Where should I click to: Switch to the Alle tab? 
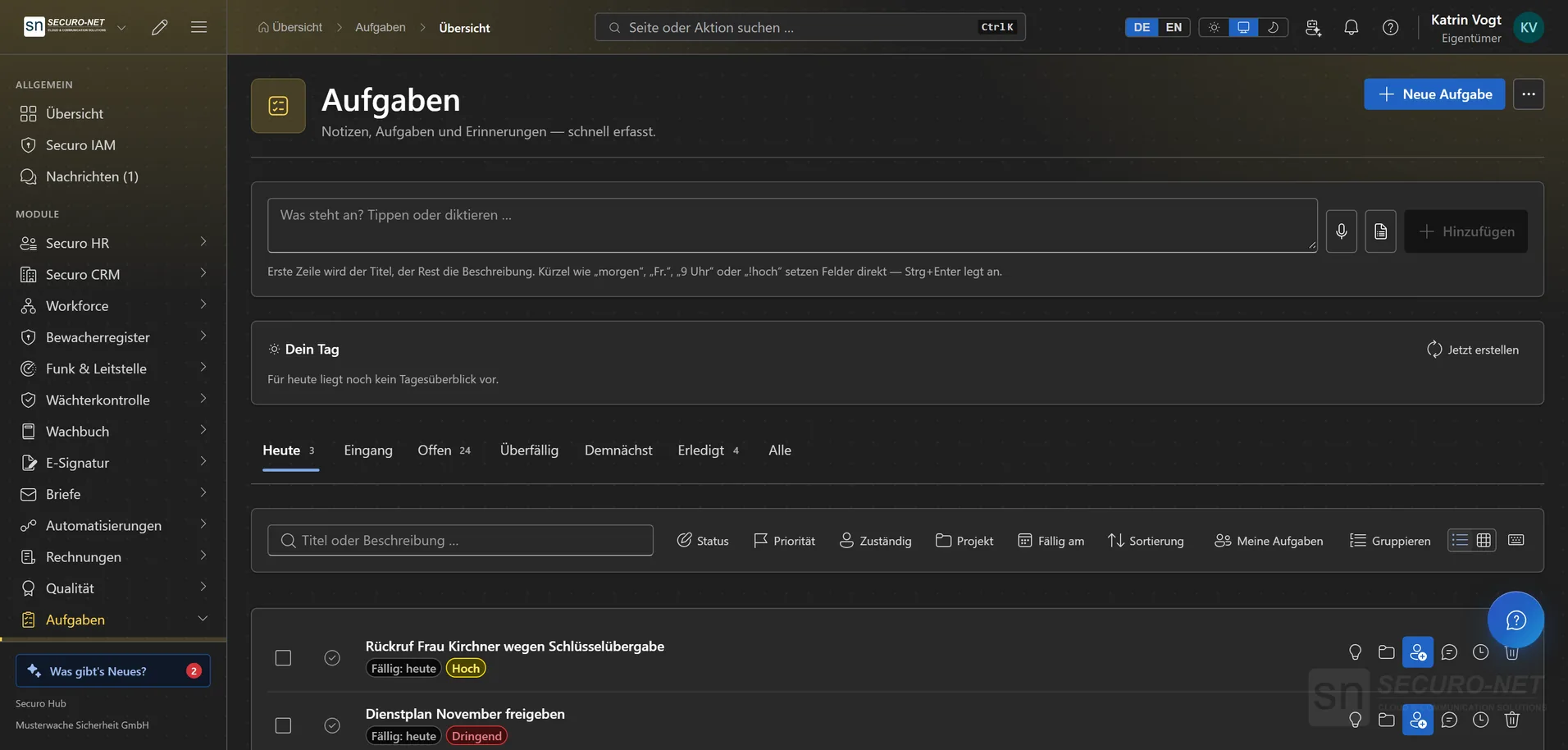780,450
